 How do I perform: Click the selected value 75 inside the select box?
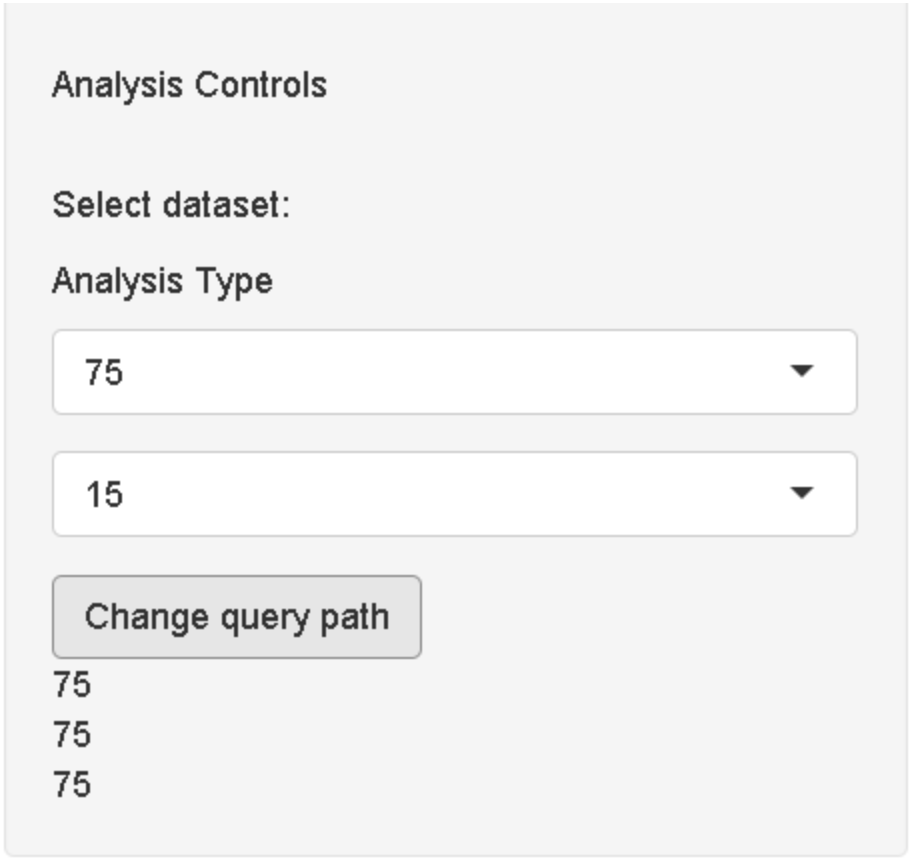pyautogui.click(x=104, y=373)
